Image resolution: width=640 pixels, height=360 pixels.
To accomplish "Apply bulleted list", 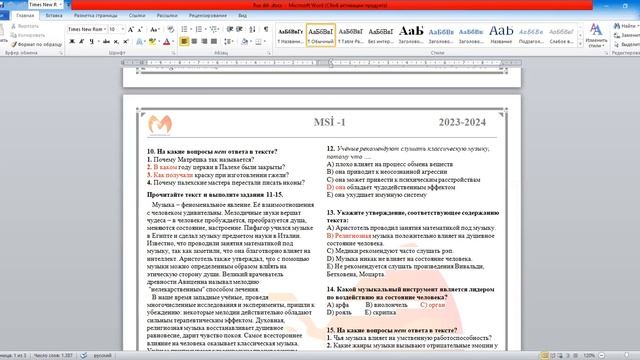I will (184, 29).
